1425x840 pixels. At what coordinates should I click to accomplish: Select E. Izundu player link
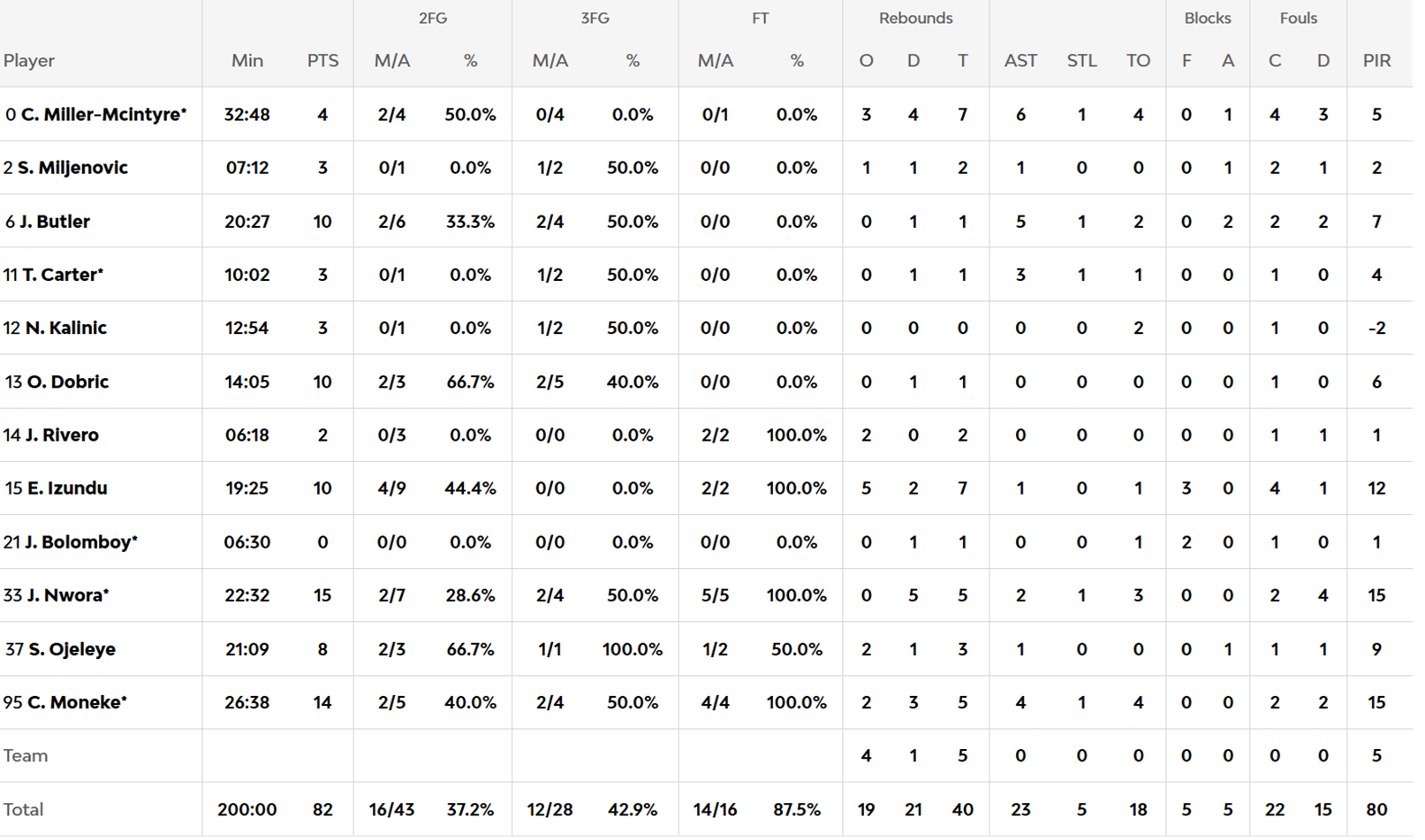click(x=67, y=488)
